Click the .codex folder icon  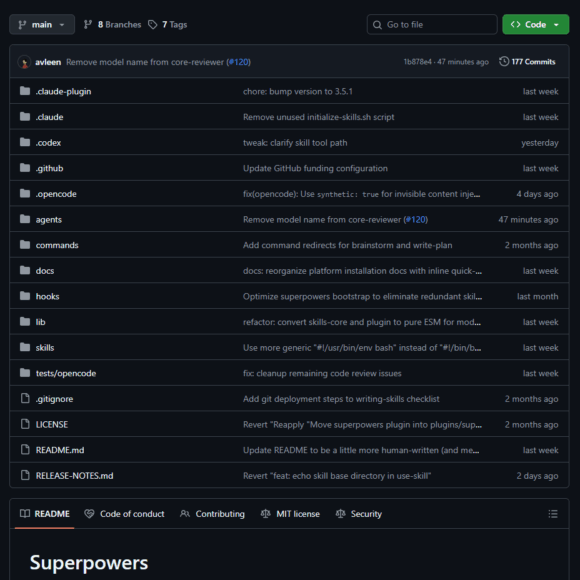coord(25,142)
